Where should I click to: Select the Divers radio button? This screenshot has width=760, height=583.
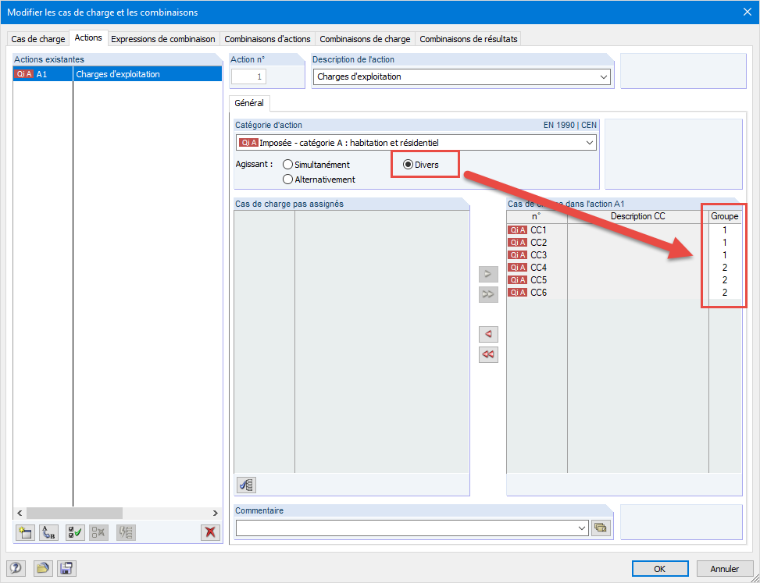(x=408, y=165)
